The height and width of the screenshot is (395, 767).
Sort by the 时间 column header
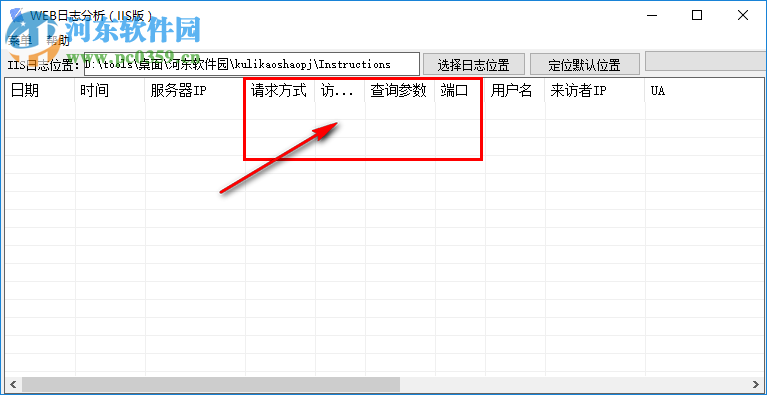tap(110, 90)
